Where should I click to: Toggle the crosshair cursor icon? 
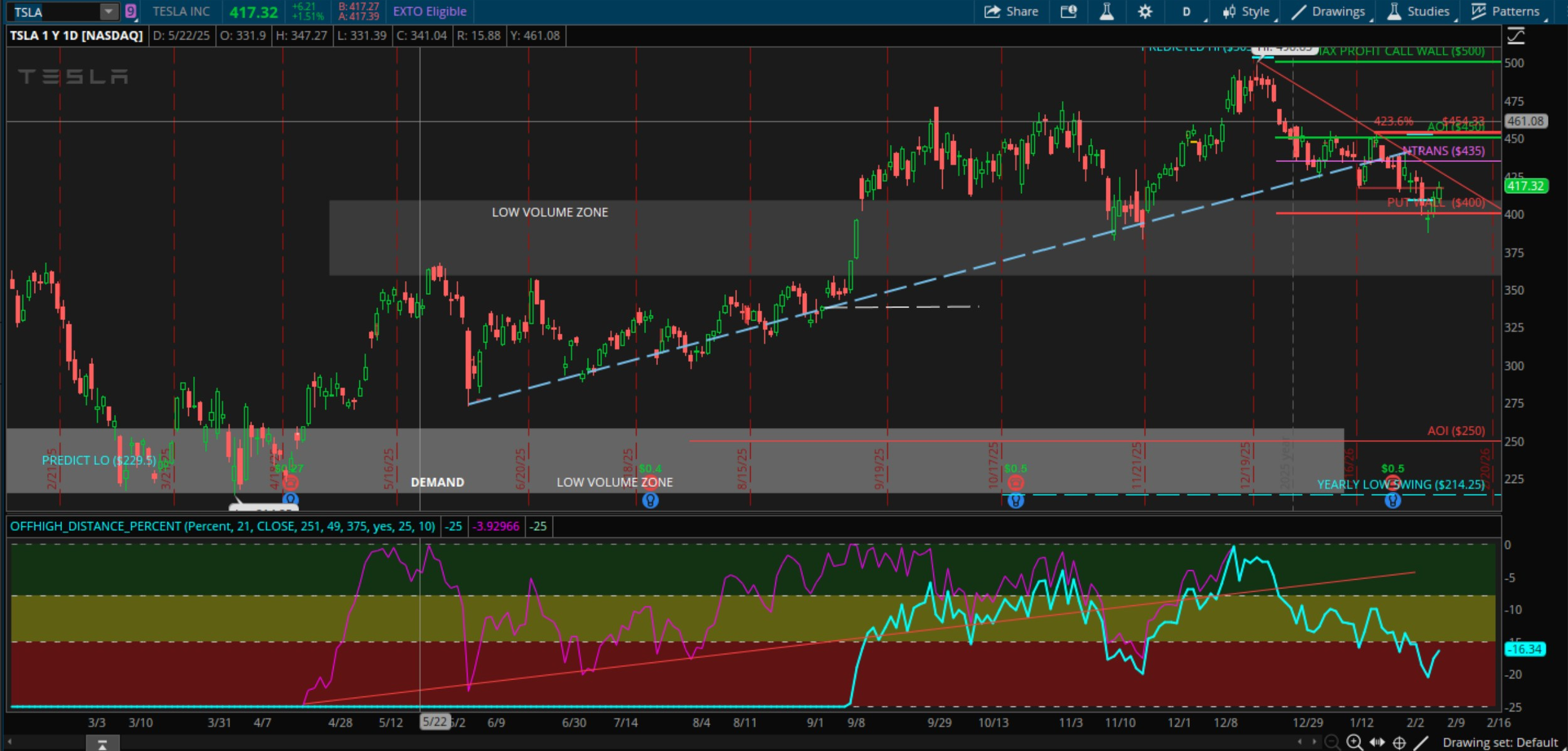pos(1399,742)
